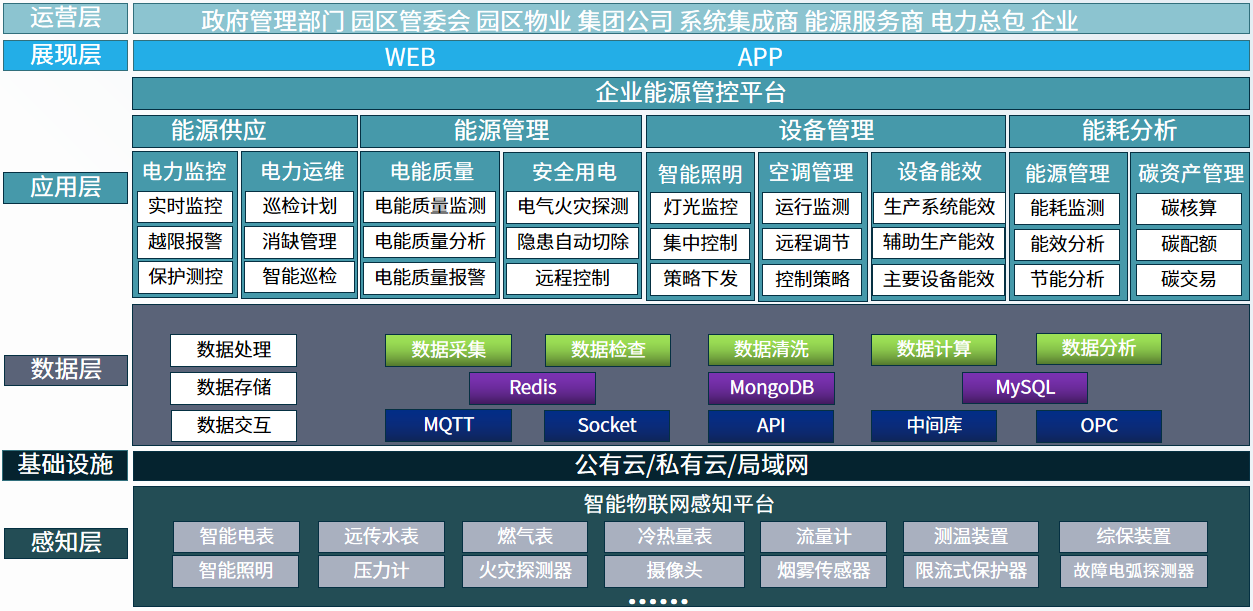This screenshot has height=611, width=1253.
Task: Click the "企业能源管控平台" title bar
Action: (692, 94)
